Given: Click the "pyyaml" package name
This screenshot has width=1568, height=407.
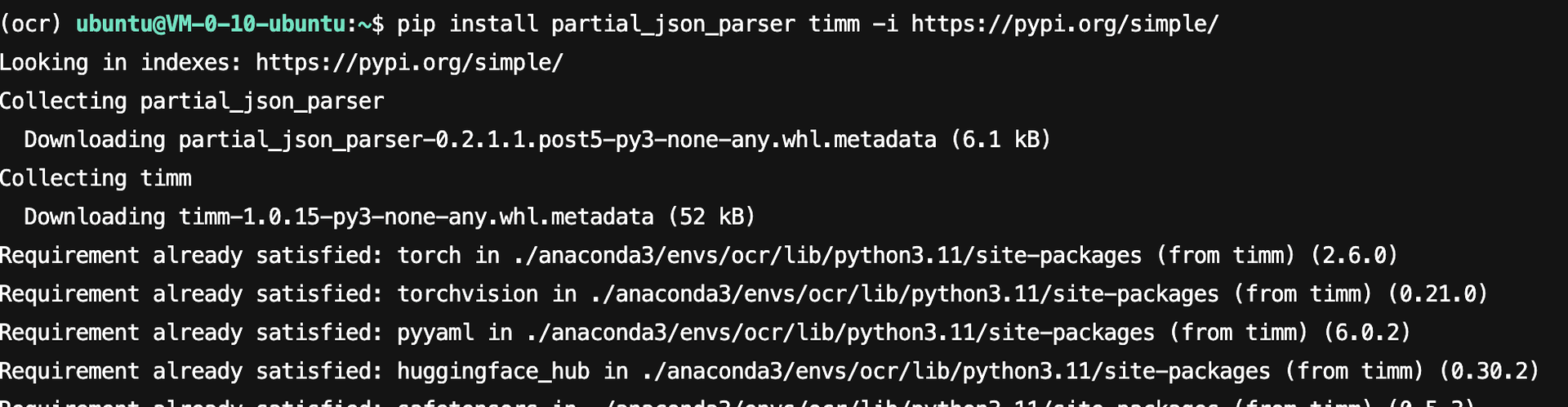Looking at the screenshot, I should click(x=434, y=333).
